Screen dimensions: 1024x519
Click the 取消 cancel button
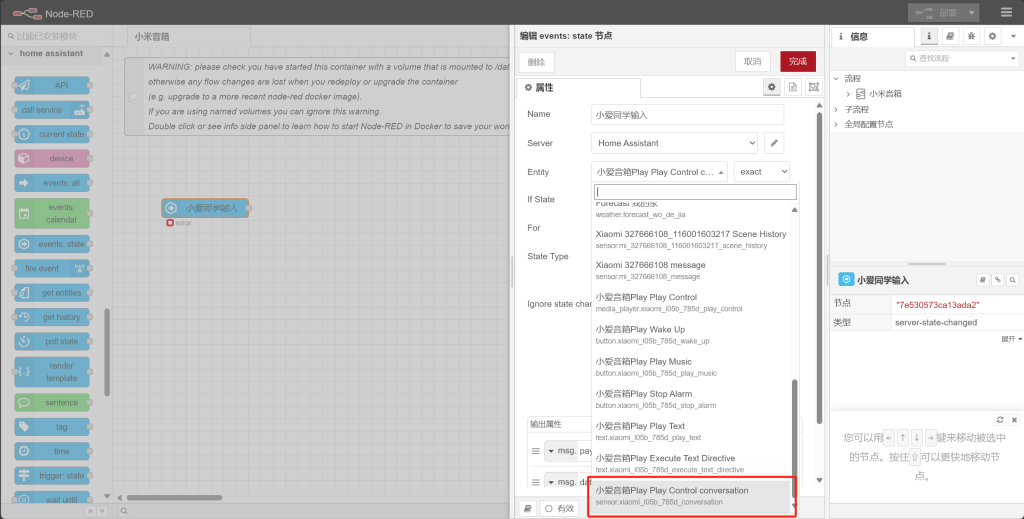tap(752, 61)
